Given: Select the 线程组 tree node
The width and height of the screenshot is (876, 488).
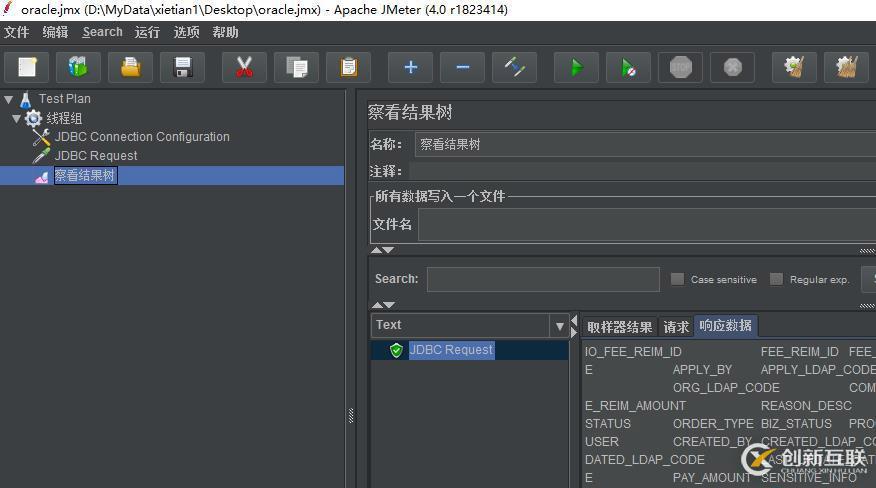Looking at the screenshot, I should 64,119.
